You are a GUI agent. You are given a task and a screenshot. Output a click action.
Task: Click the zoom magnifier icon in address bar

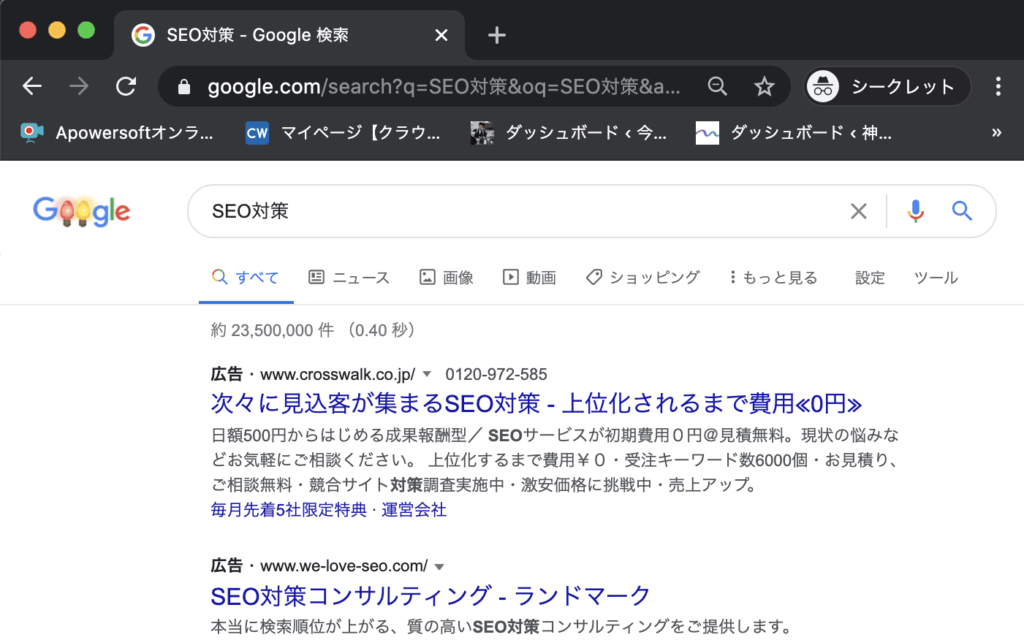coord(717,86)
